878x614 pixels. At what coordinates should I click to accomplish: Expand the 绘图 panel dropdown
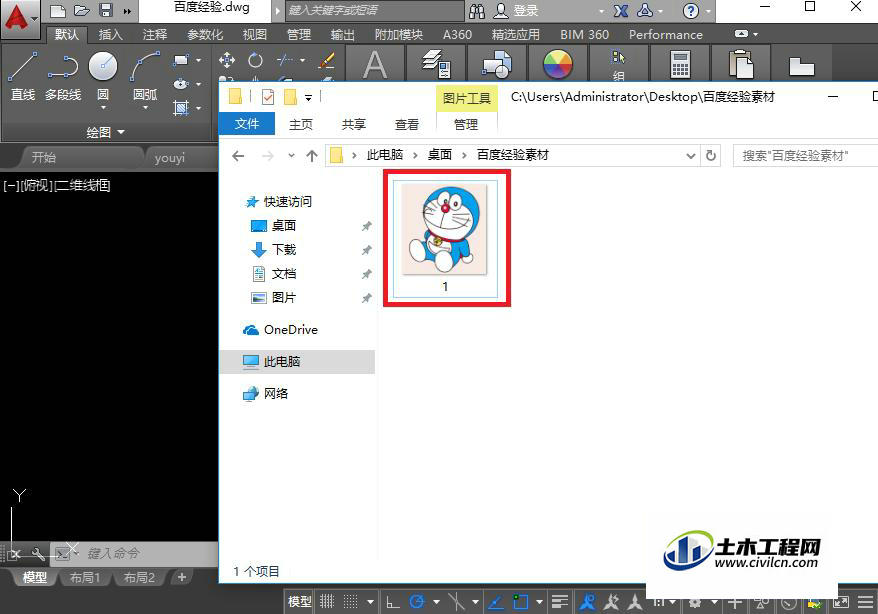pyautogui.click(x=105, y=133)
